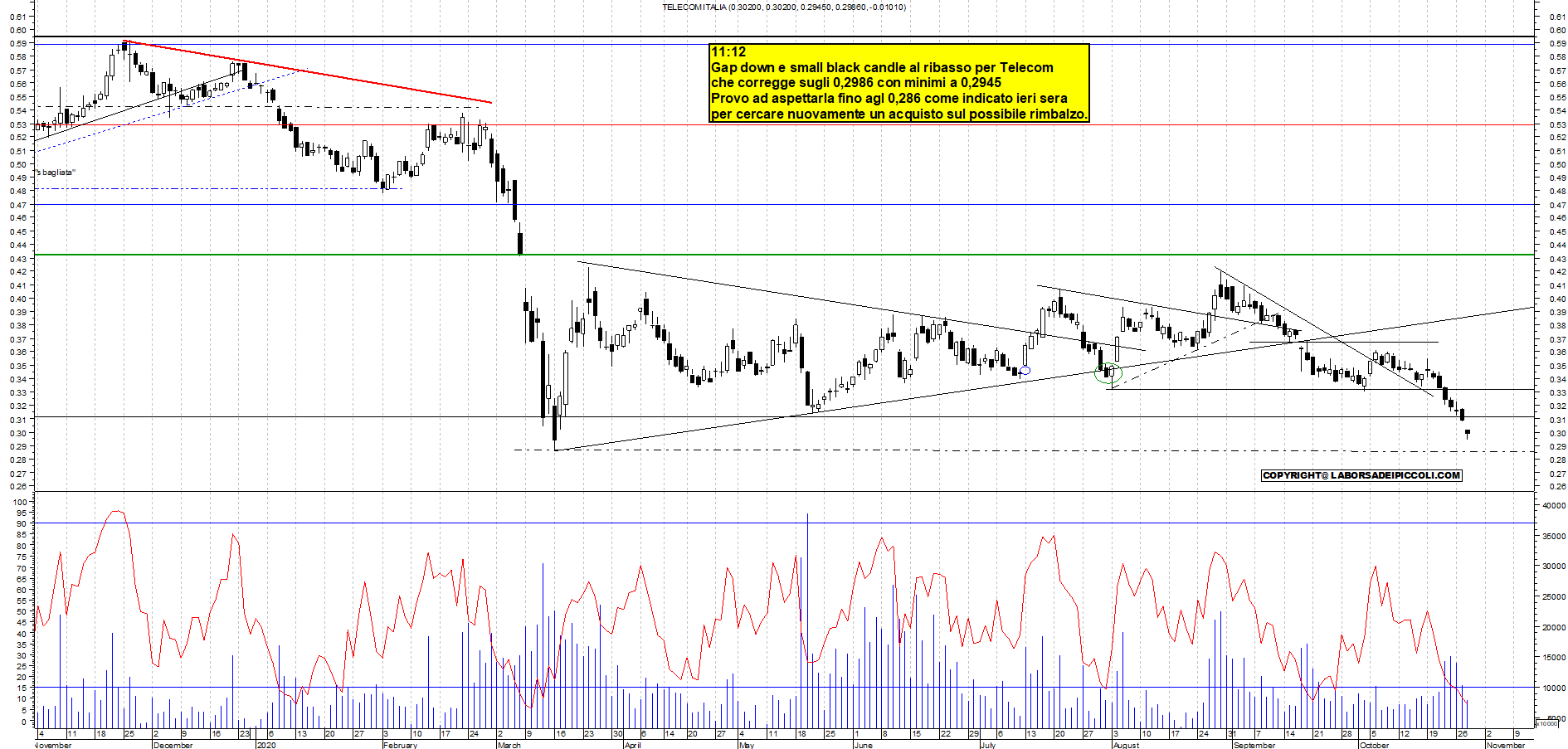This screenshot has width=1568, height=749.
Task: Click the 40000 volume scale value
Action: (x=1553, y=505)
